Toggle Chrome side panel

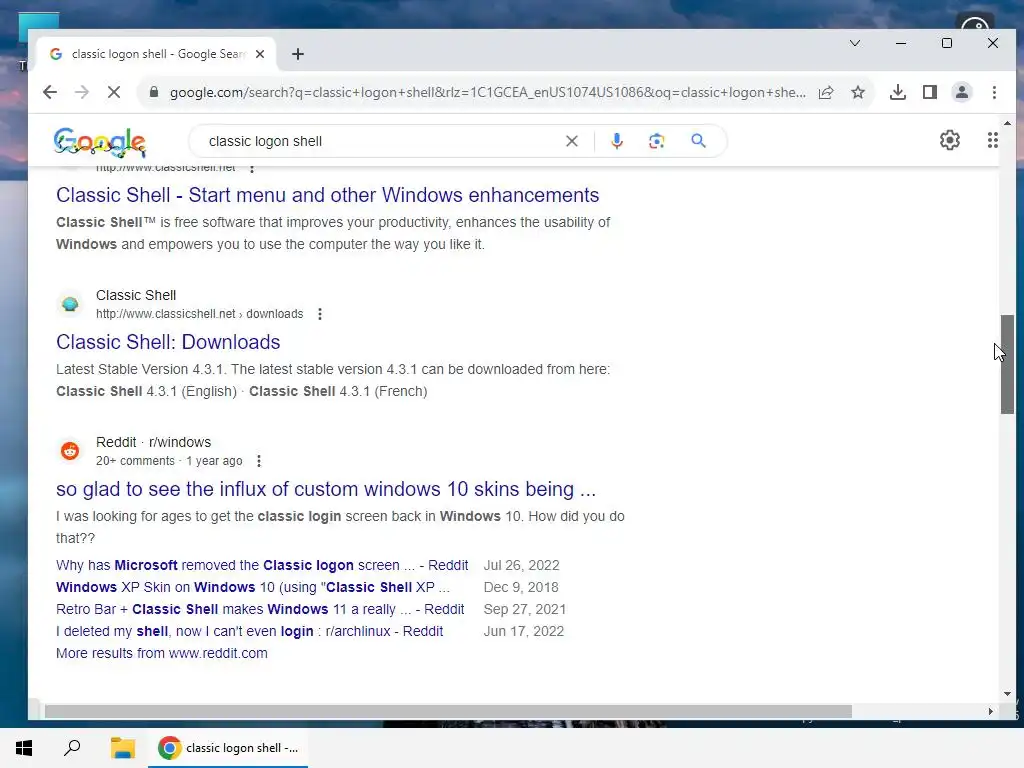[x=930, y=92]
